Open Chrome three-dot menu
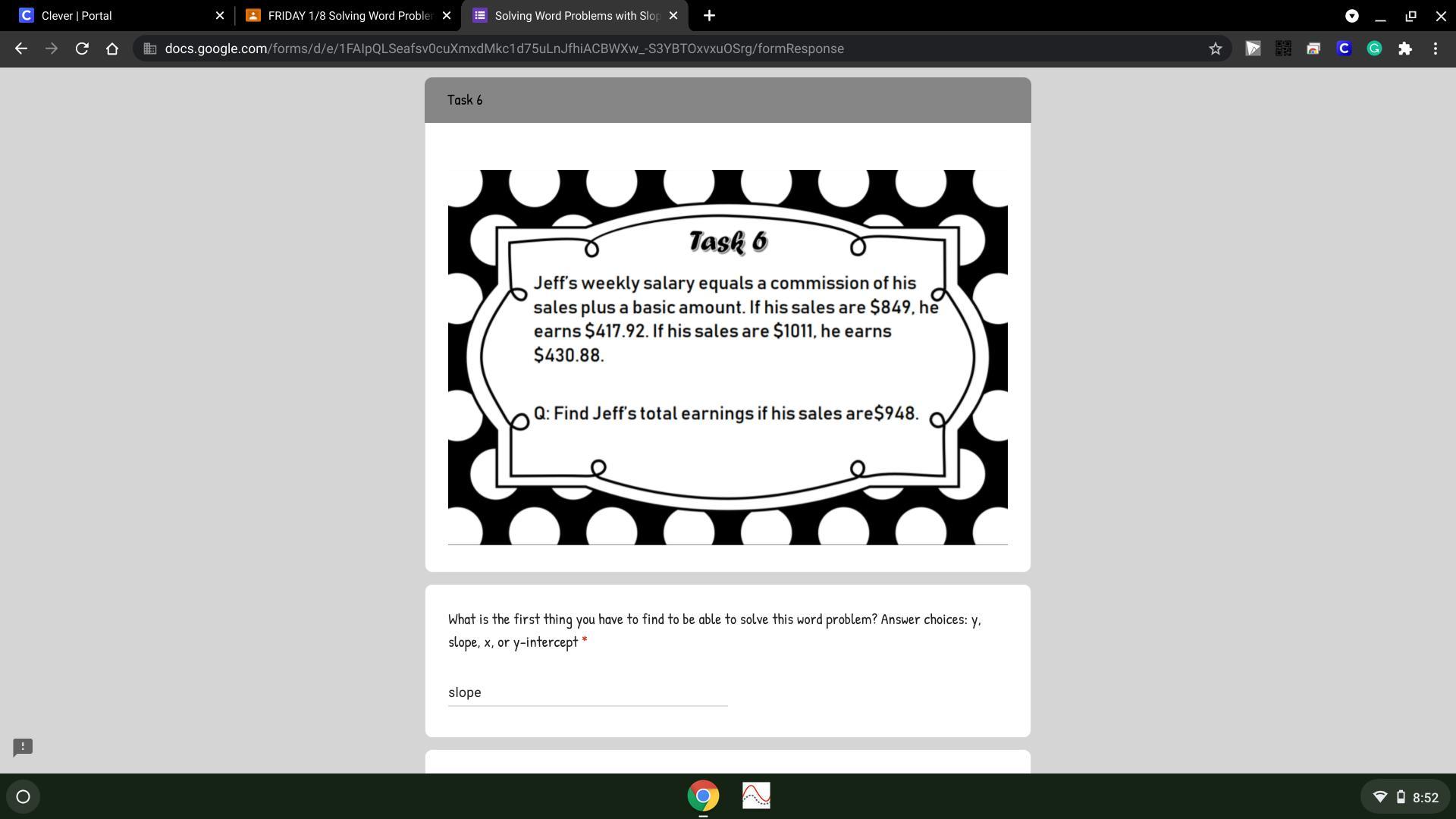1456x819 pixels. point(1436,49)
